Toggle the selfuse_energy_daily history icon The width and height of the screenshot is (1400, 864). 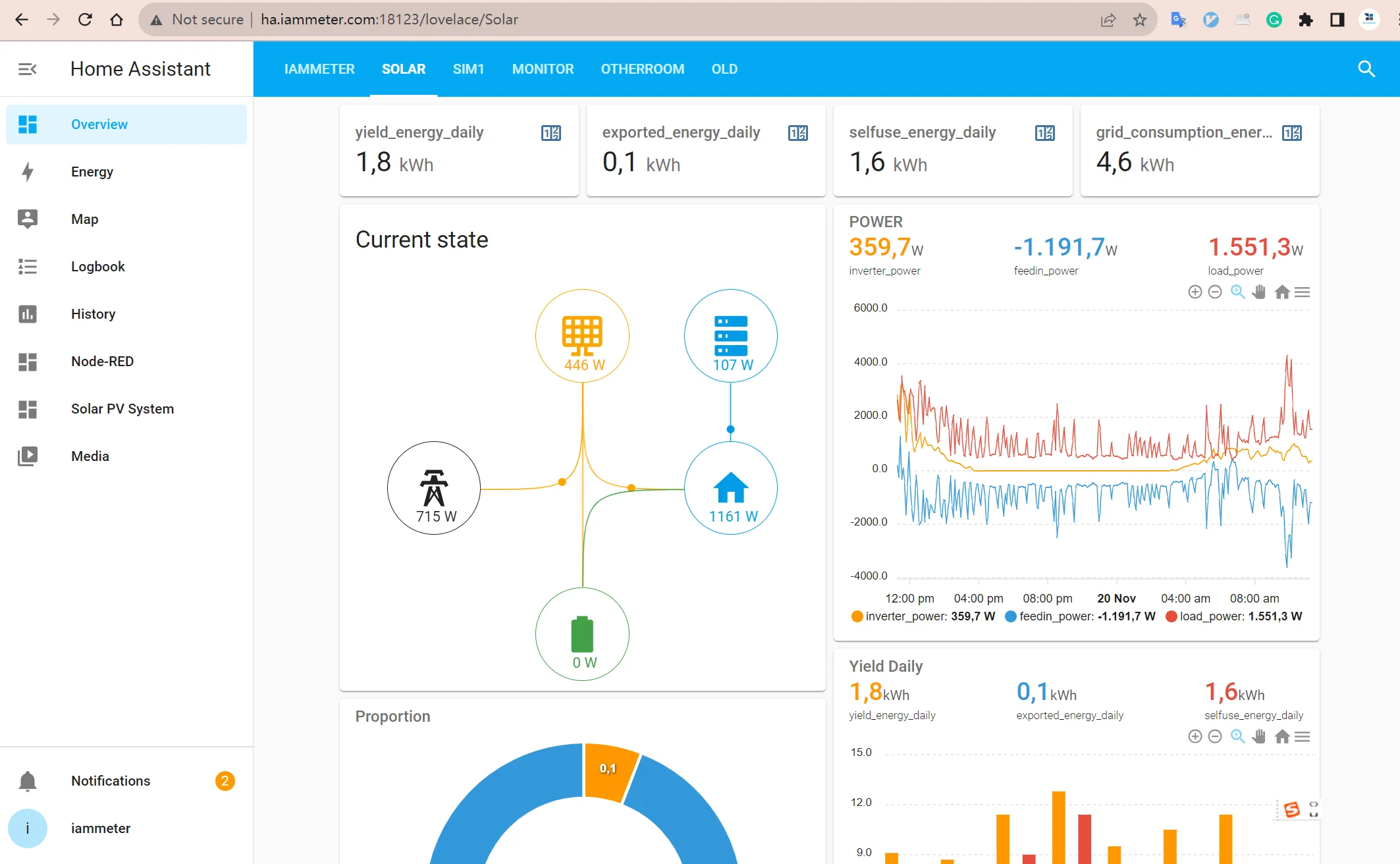pos(1043,131)
